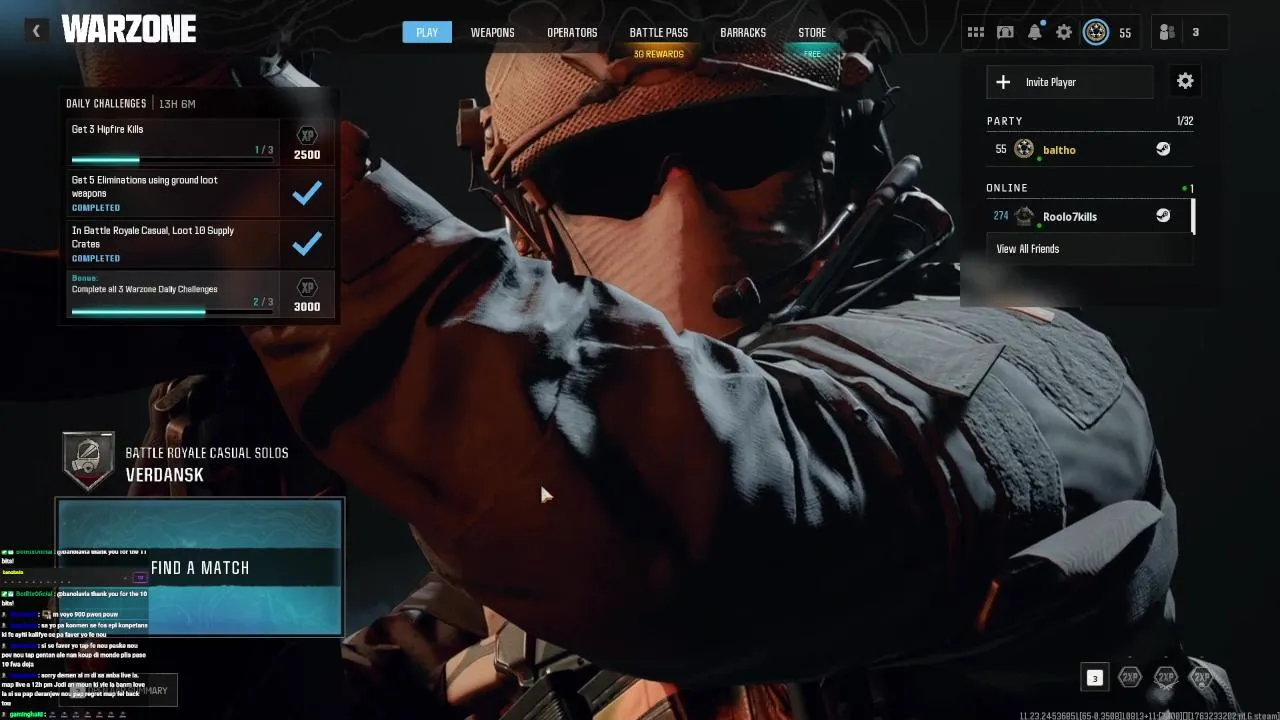The height and width of the screenshot is (720, 1280).
Task: Activate the third double XP token
Action: 1201,678
